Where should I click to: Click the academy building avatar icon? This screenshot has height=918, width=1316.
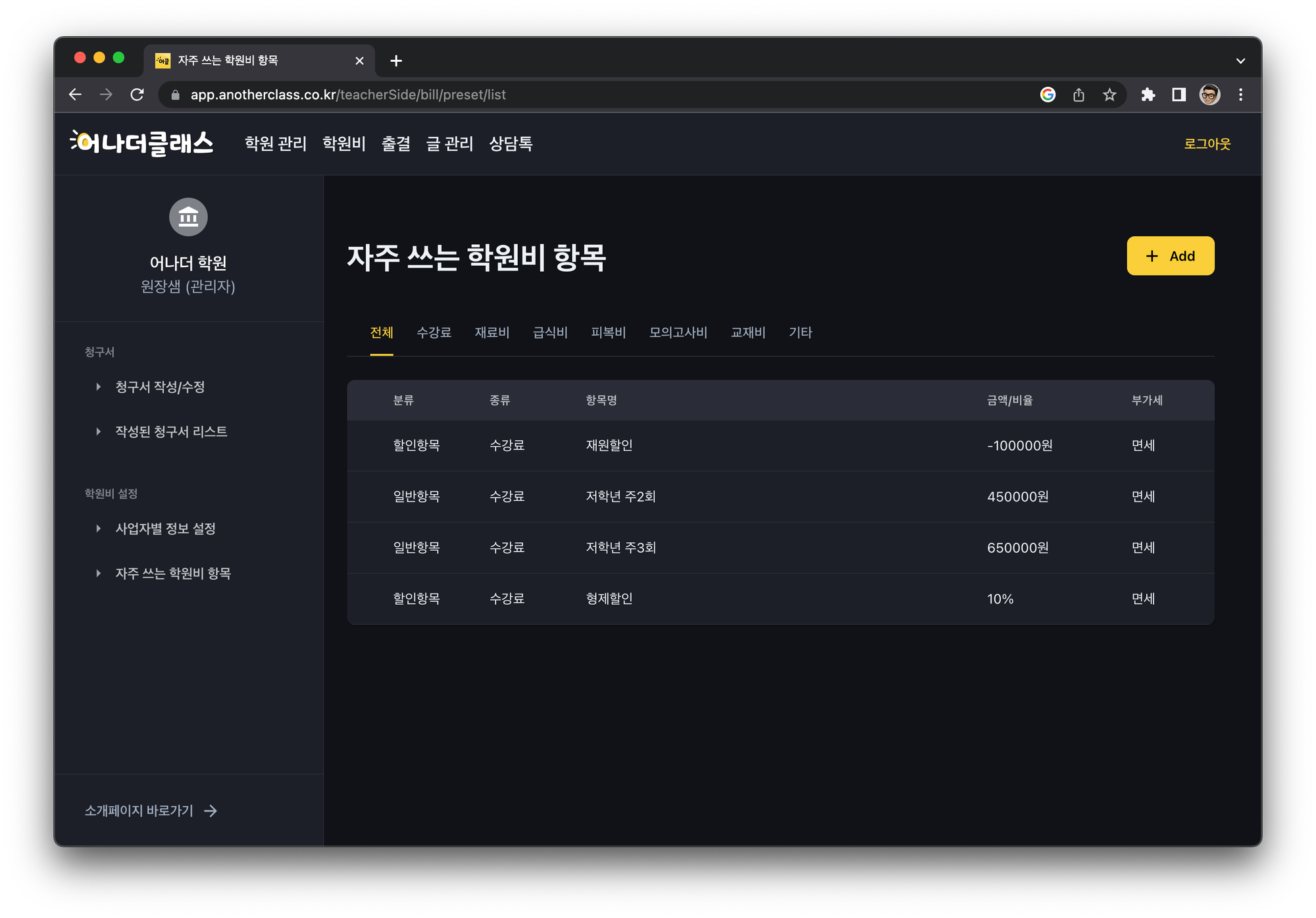tap(188, 217)
